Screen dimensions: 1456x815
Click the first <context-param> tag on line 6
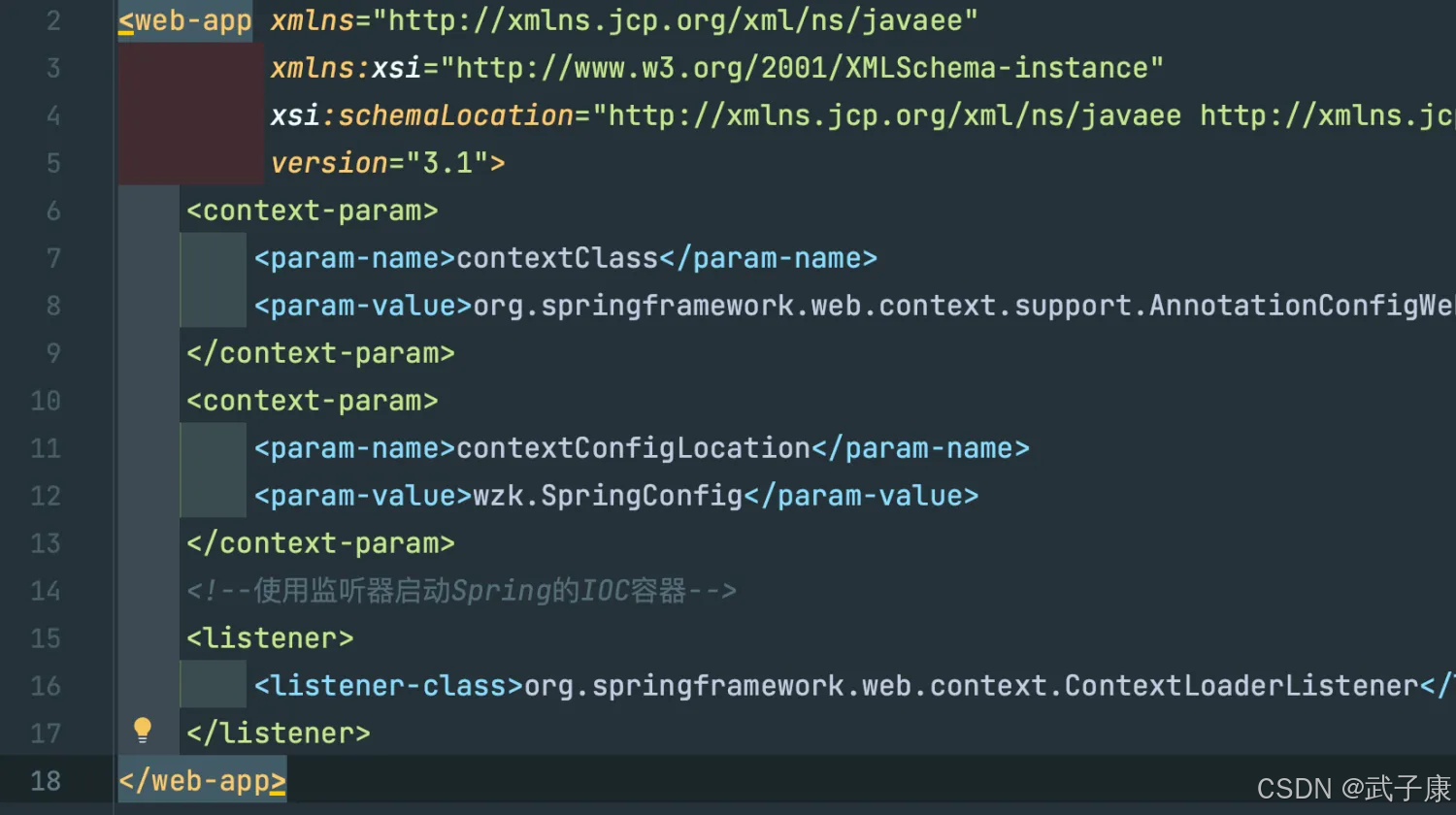pyautogui.click(x=313, y=211)
